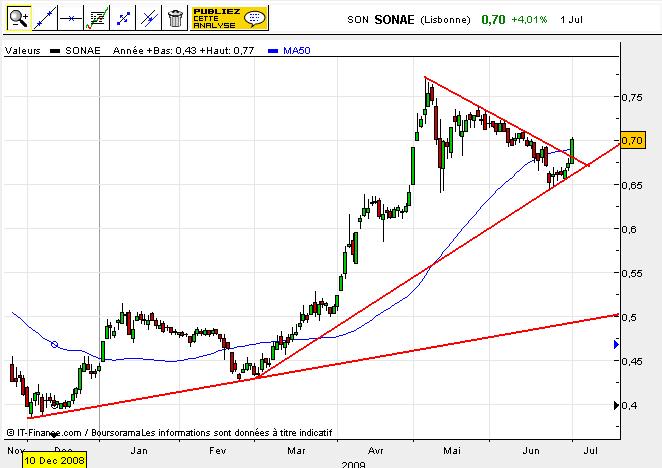662x468 pixels.
Task: Click the SONAE series legend label
Action: point(83,51)
